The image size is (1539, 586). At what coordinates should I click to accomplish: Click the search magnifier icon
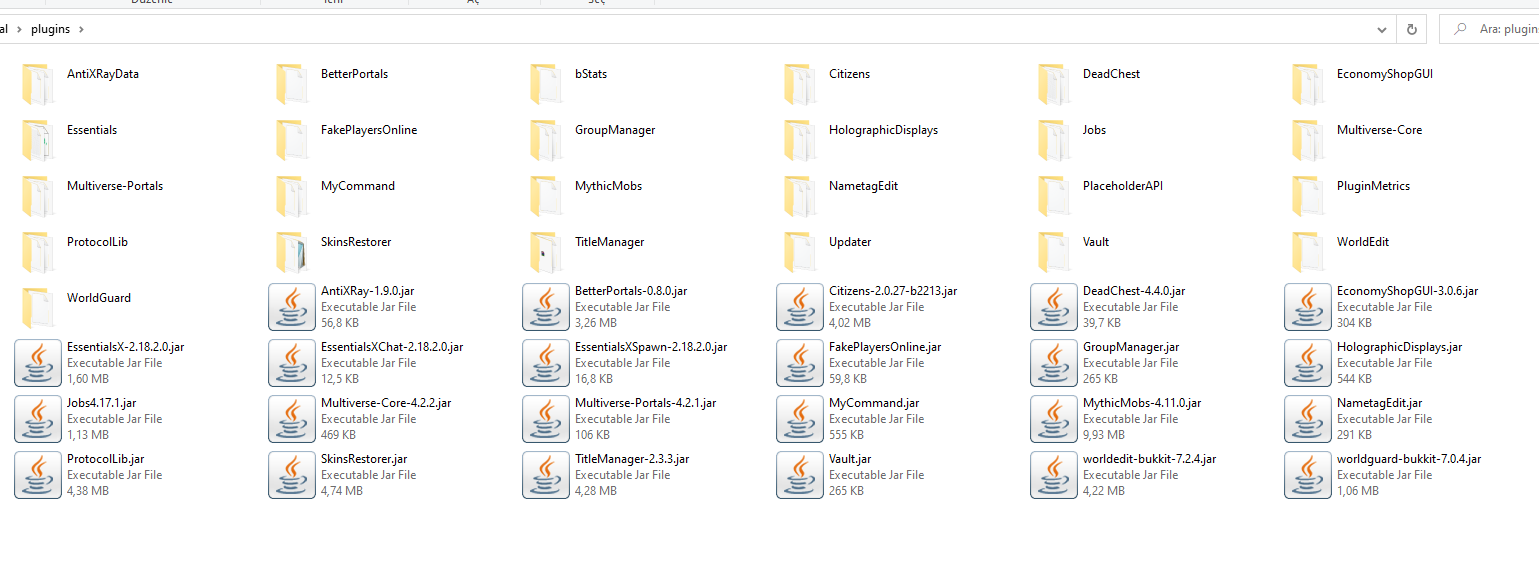[x=1460, y=29]
